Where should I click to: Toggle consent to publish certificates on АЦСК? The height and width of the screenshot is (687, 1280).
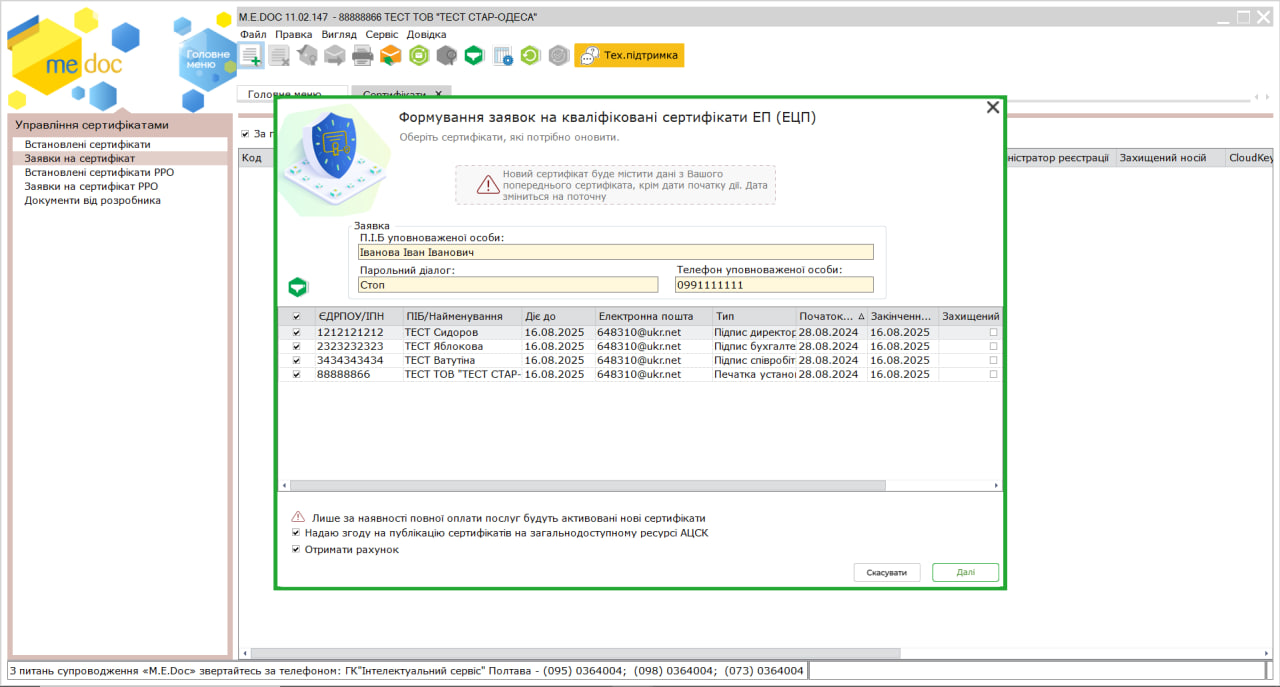tap(296, 533)
